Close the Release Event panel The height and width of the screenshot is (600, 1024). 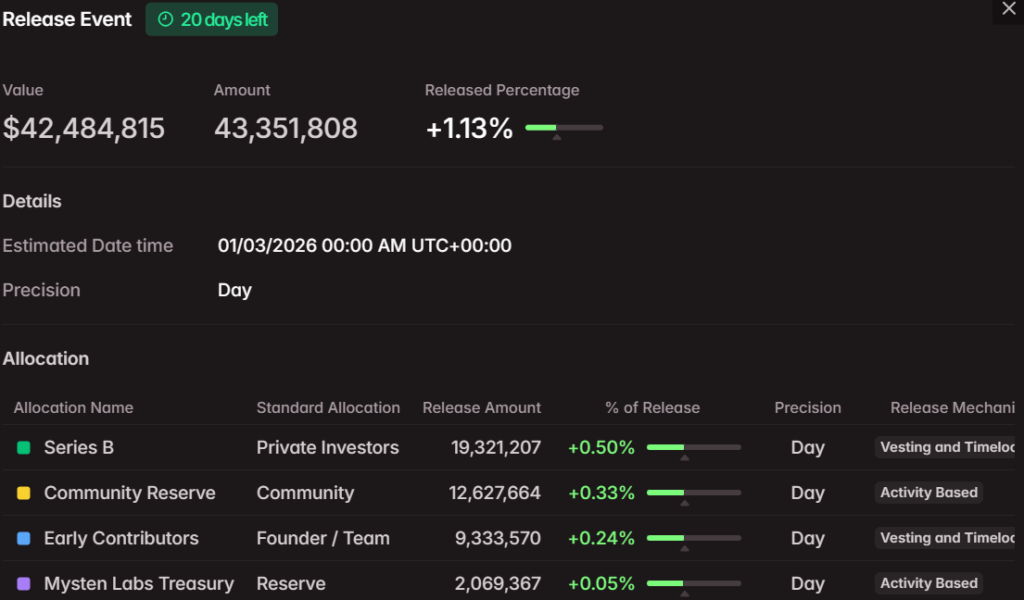pyautogui.click(x=1008, y=9)
